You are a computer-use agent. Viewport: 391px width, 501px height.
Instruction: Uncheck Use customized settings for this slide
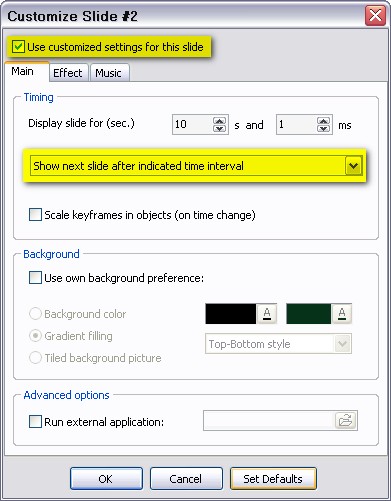(x=18, y=47)
